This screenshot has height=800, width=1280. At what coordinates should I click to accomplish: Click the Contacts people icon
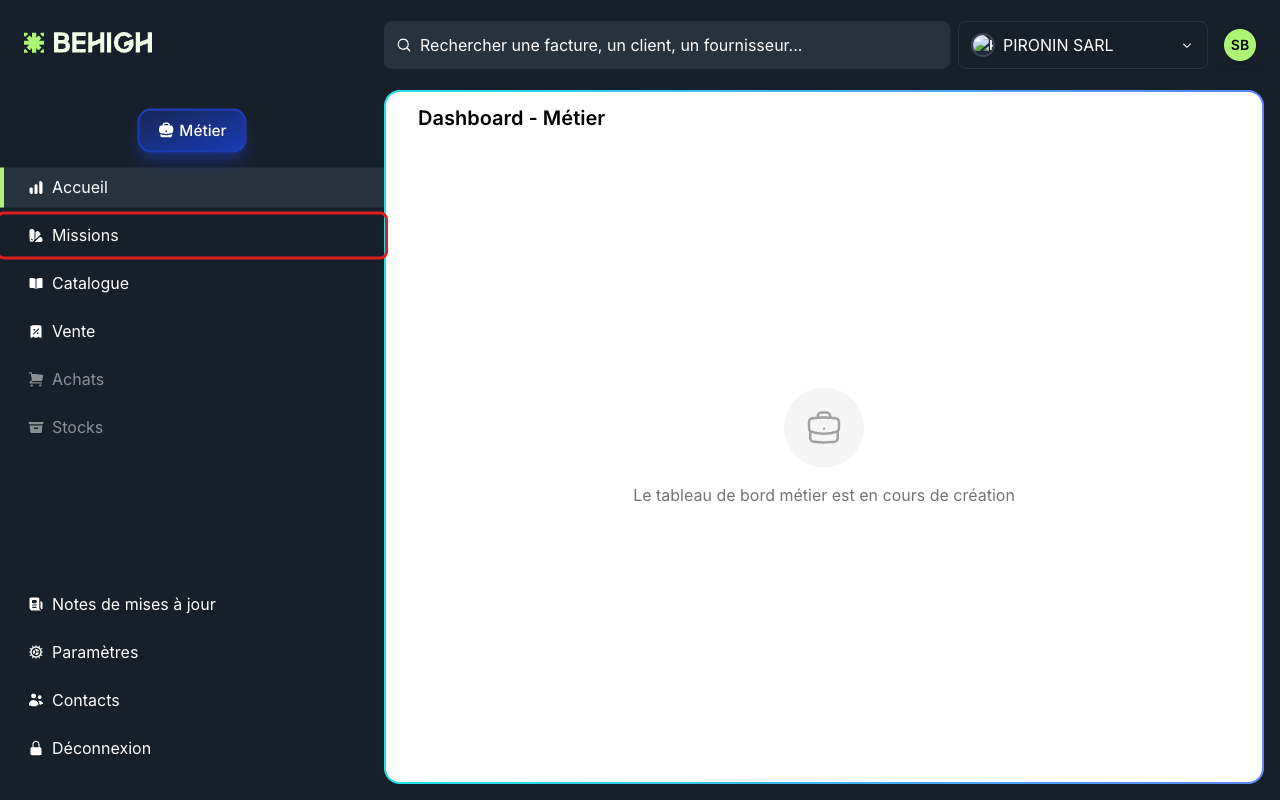[x=36, y=700]
